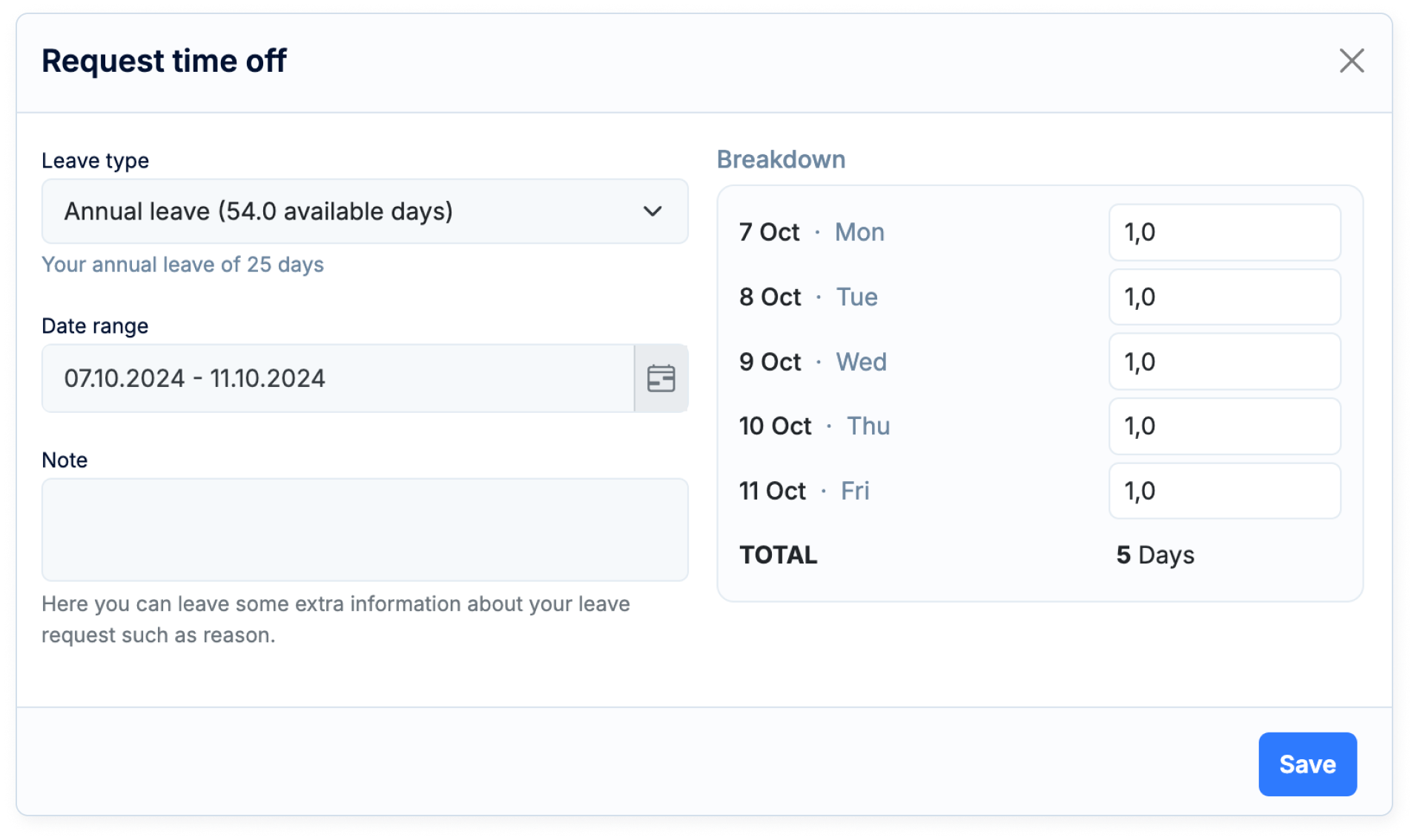Open the Annual leave type dropdown
The width and height of the screenshot is (1414, 840).
pyautogui.click(x=365, y=211)
